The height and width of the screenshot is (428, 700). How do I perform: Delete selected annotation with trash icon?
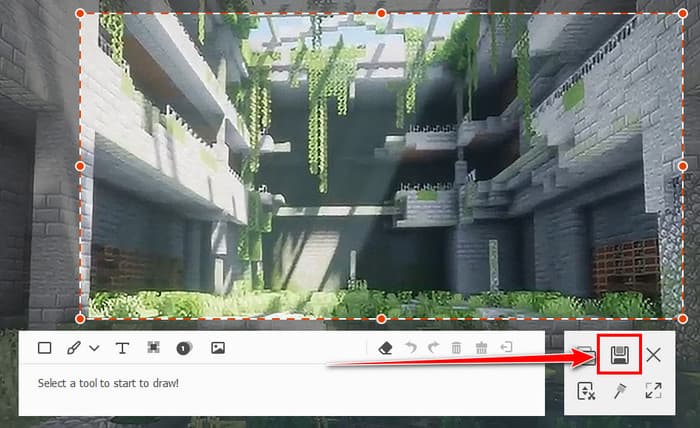(x=456, y=347)
